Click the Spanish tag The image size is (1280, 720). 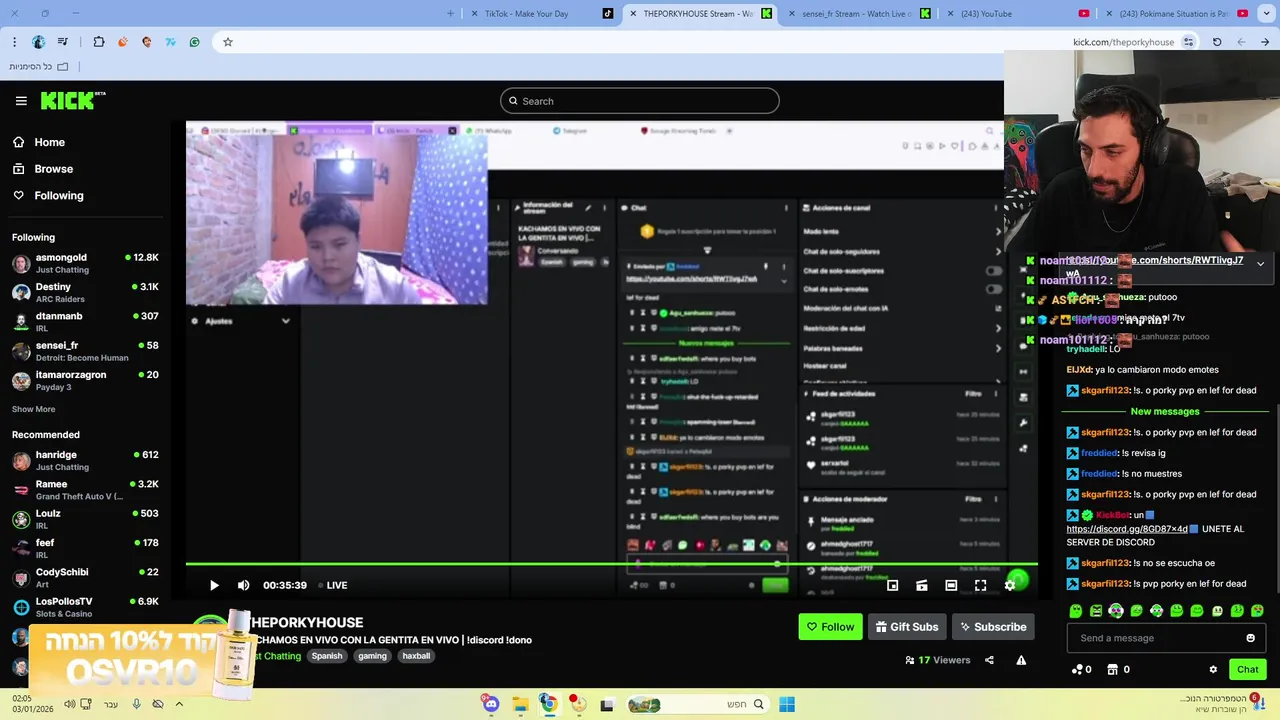tap(327, 656)
